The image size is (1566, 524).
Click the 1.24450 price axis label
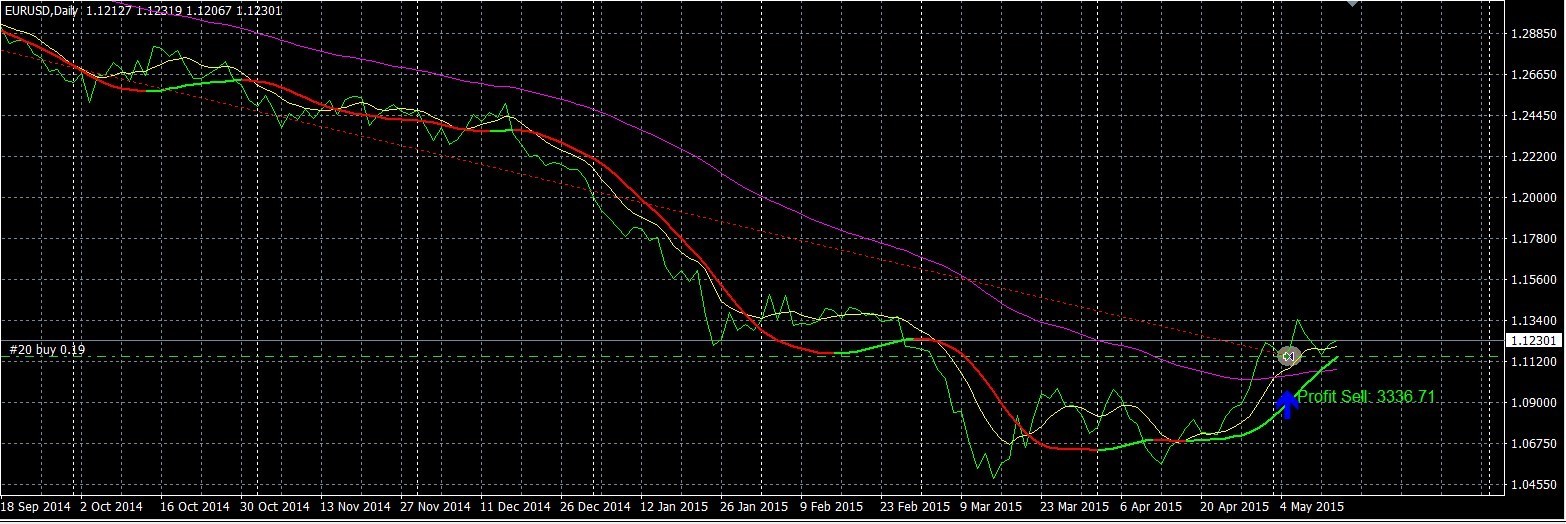pos(1532,115)
